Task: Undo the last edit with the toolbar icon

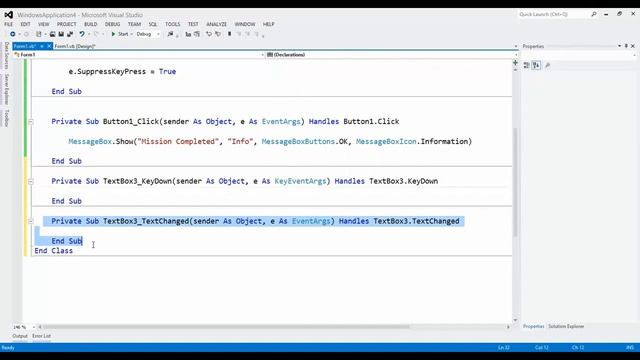Action: [82, 34]
